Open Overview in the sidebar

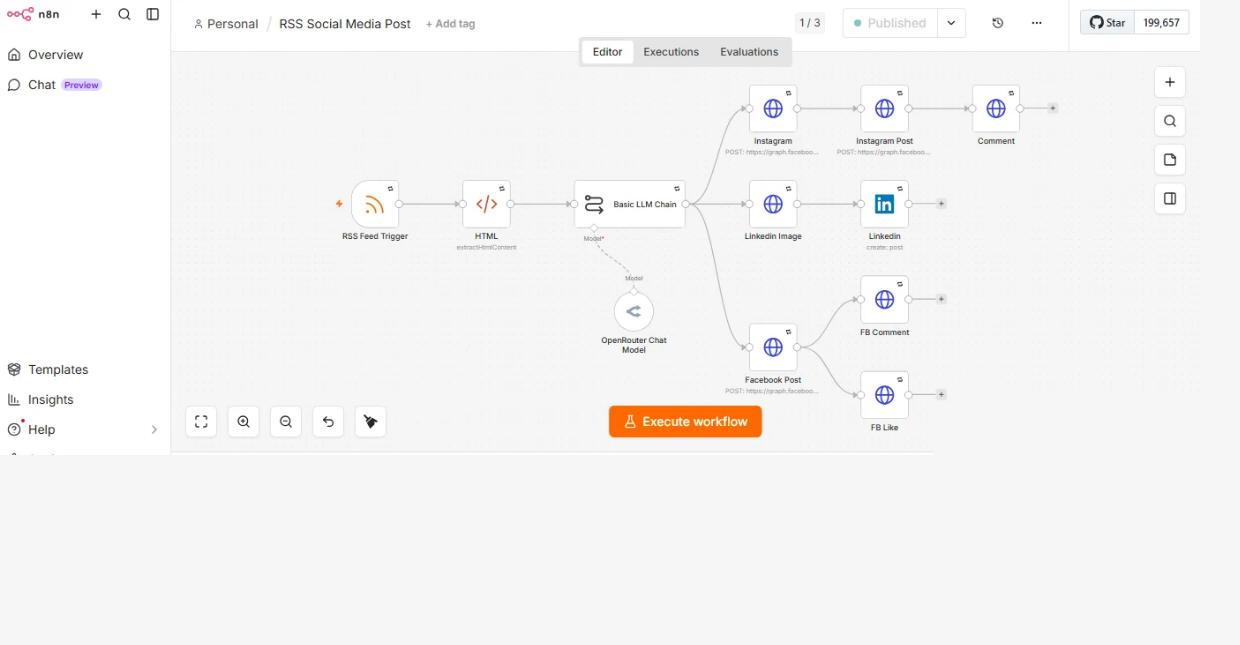point(84,55)
